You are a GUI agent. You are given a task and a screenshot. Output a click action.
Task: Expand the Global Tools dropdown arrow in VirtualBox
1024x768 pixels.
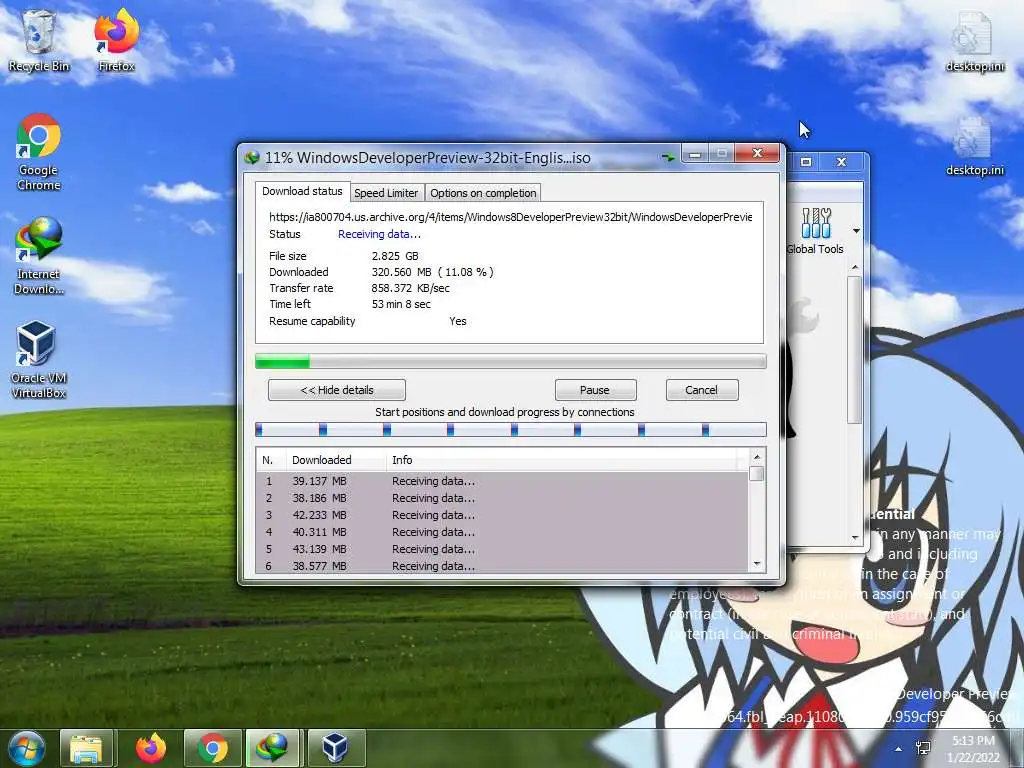tap(856, 231)
